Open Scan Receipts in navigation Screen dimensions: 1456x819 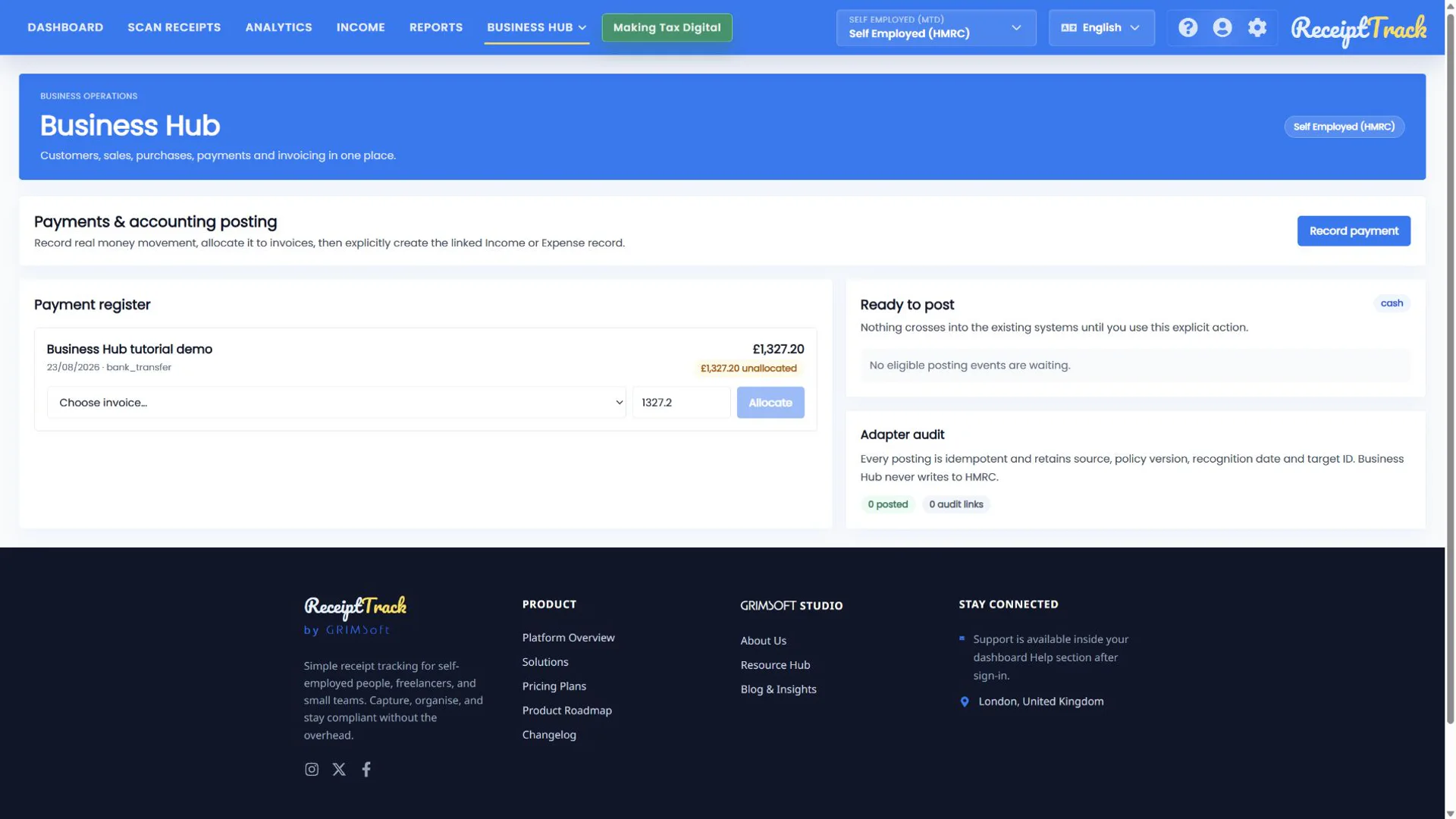coord(174,27)
